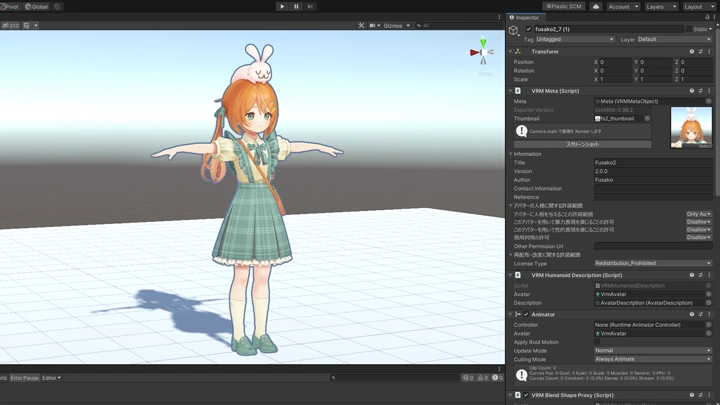Open the Layout dropdown
Image resolution: width=720 pixels, height=405 pixels.
coord(699,6)
